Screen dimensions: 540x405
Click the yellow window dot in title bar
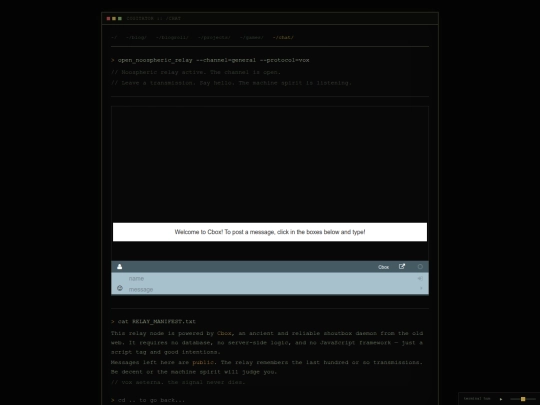click(x=114, y=19)
